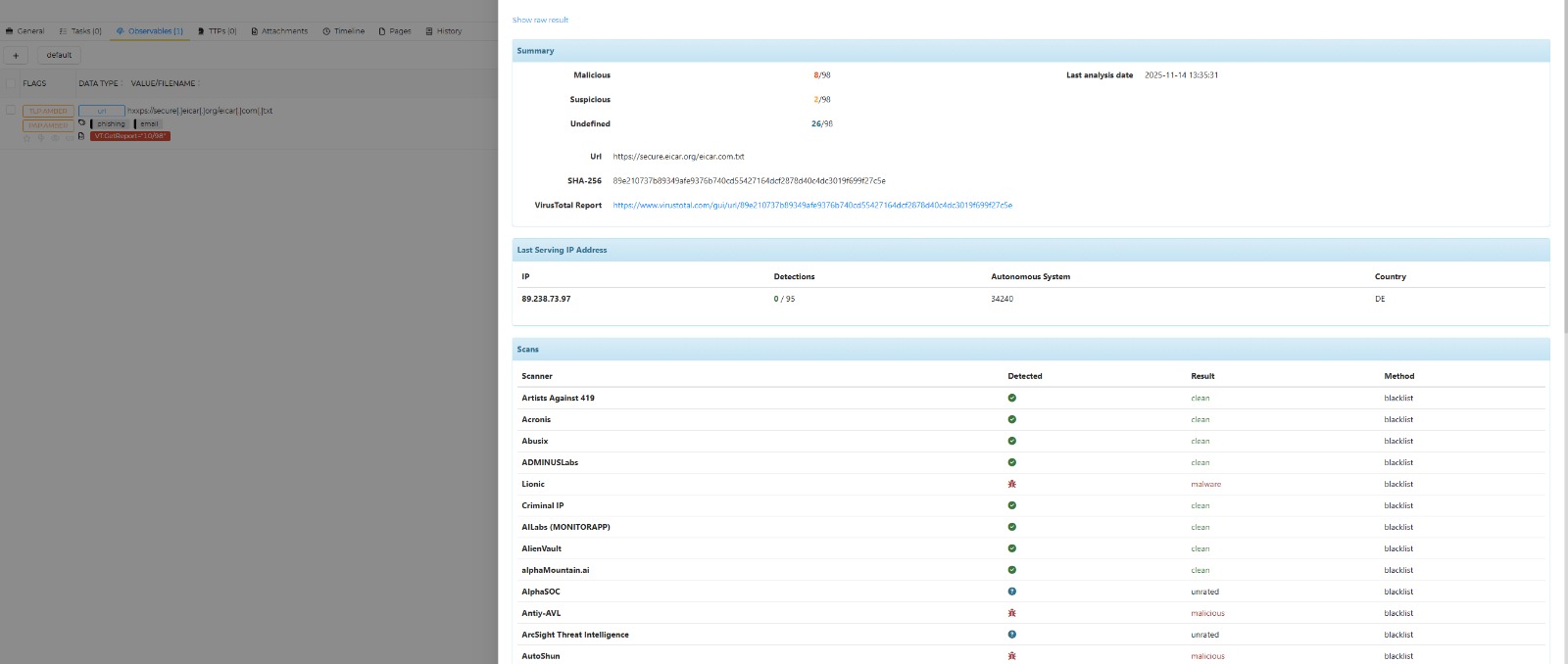
Task: Check the eicar URL observable row checkbox
Action: 11,111
